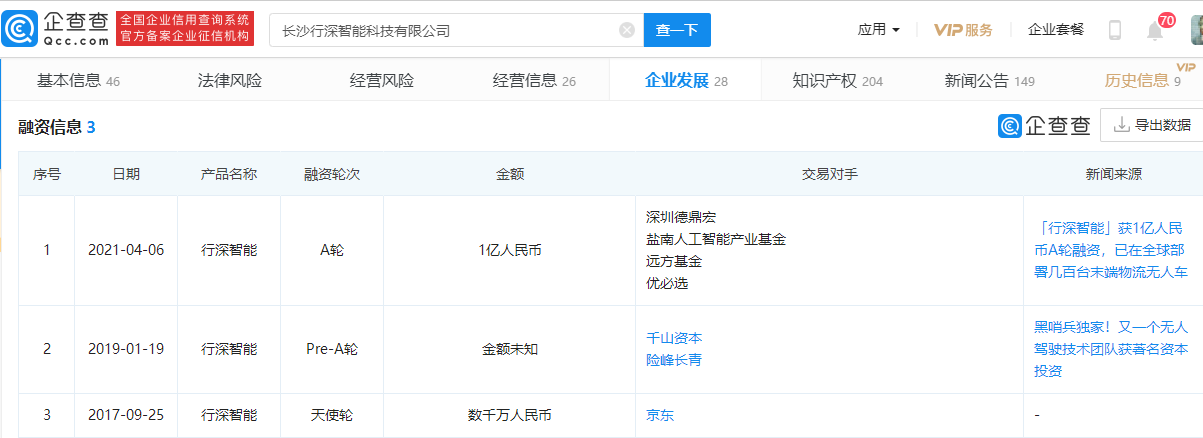Open news link about 1亿人民币A轮融资
Image resolution: width=1203 pixels, height=438 pixels.
click(x=1113, y=250)
